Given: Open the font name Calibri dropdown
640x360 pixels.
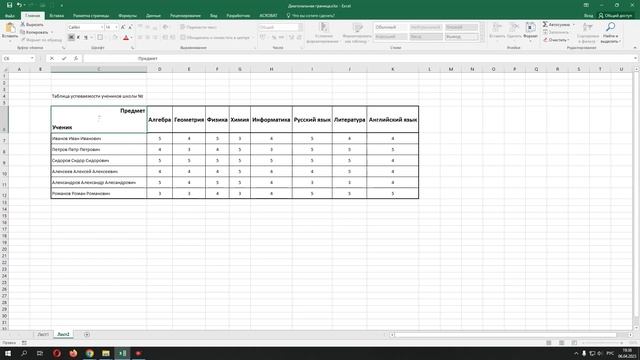Looking at the screenshot, I should (x=102, y=27).
